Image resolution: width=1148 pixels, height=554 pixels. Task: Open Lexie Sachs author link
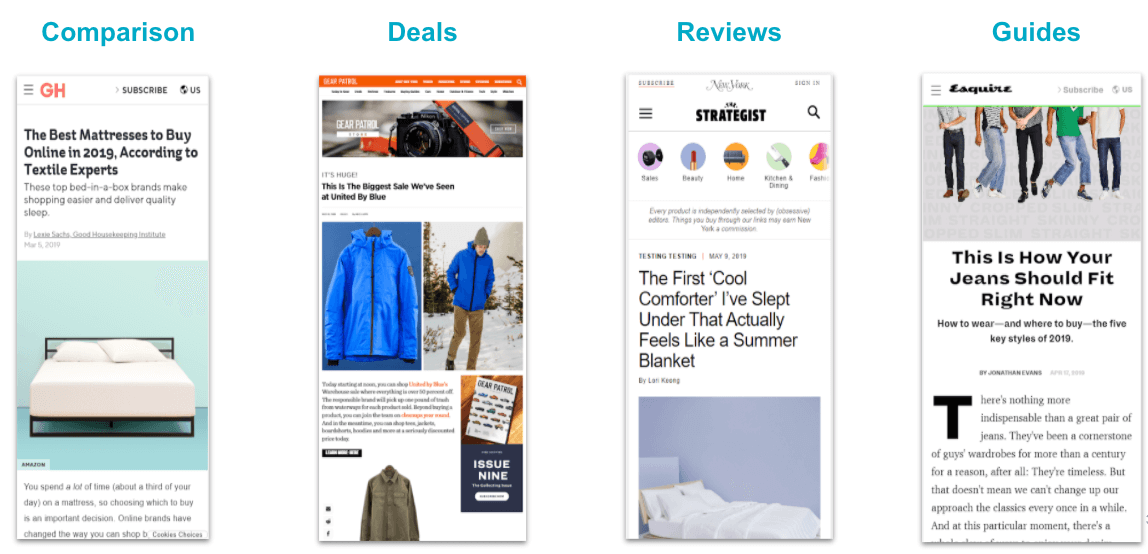coord(100,234)
